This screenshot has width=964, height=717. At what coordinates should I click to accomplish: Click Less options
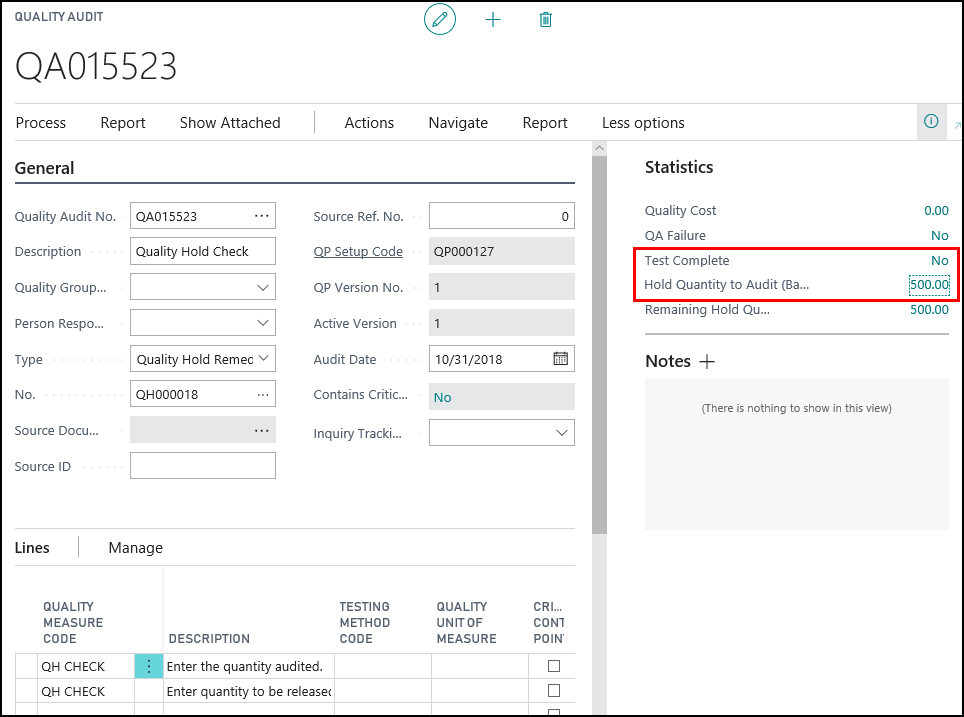click(x=643, y=123)
